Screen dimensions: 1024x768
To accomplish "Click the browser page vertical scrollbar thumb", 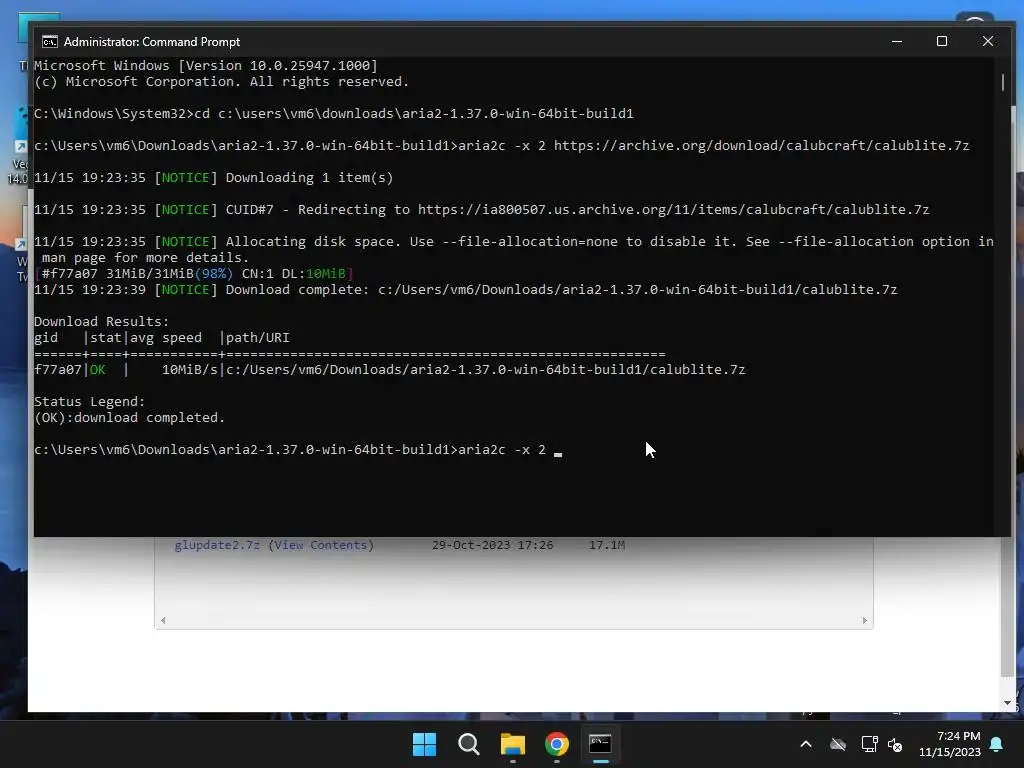I will pos(1006,606).
